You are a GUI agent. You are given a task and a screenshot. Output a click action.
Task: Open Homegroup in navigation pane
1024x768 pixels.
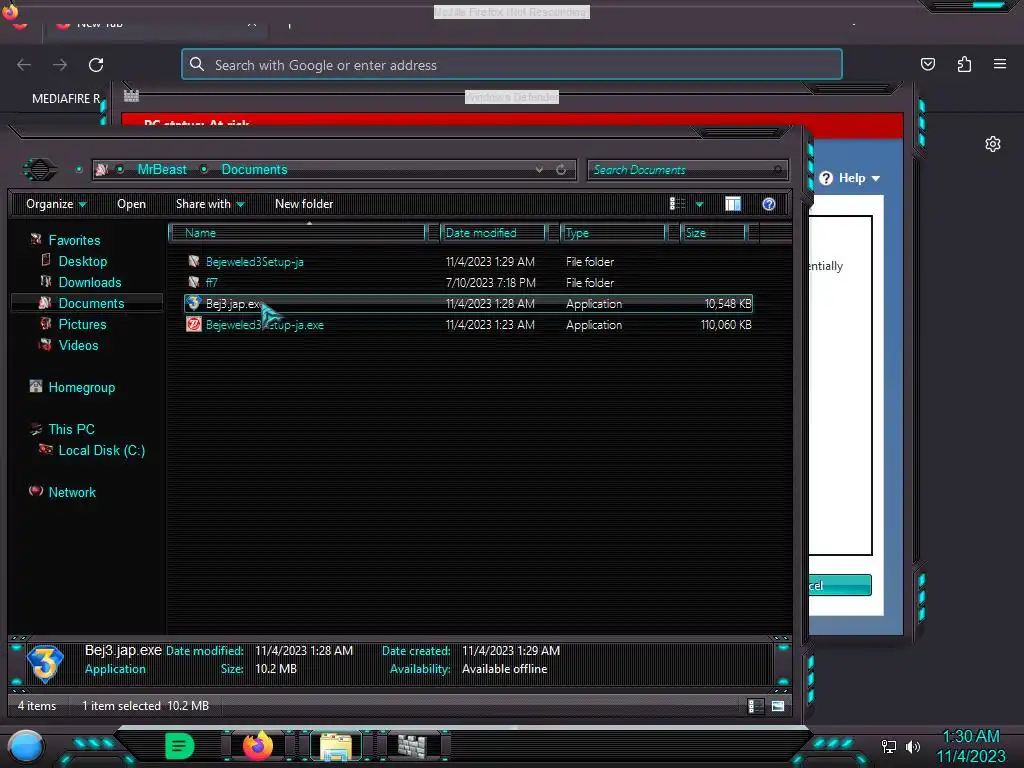[x=82, y=387]
